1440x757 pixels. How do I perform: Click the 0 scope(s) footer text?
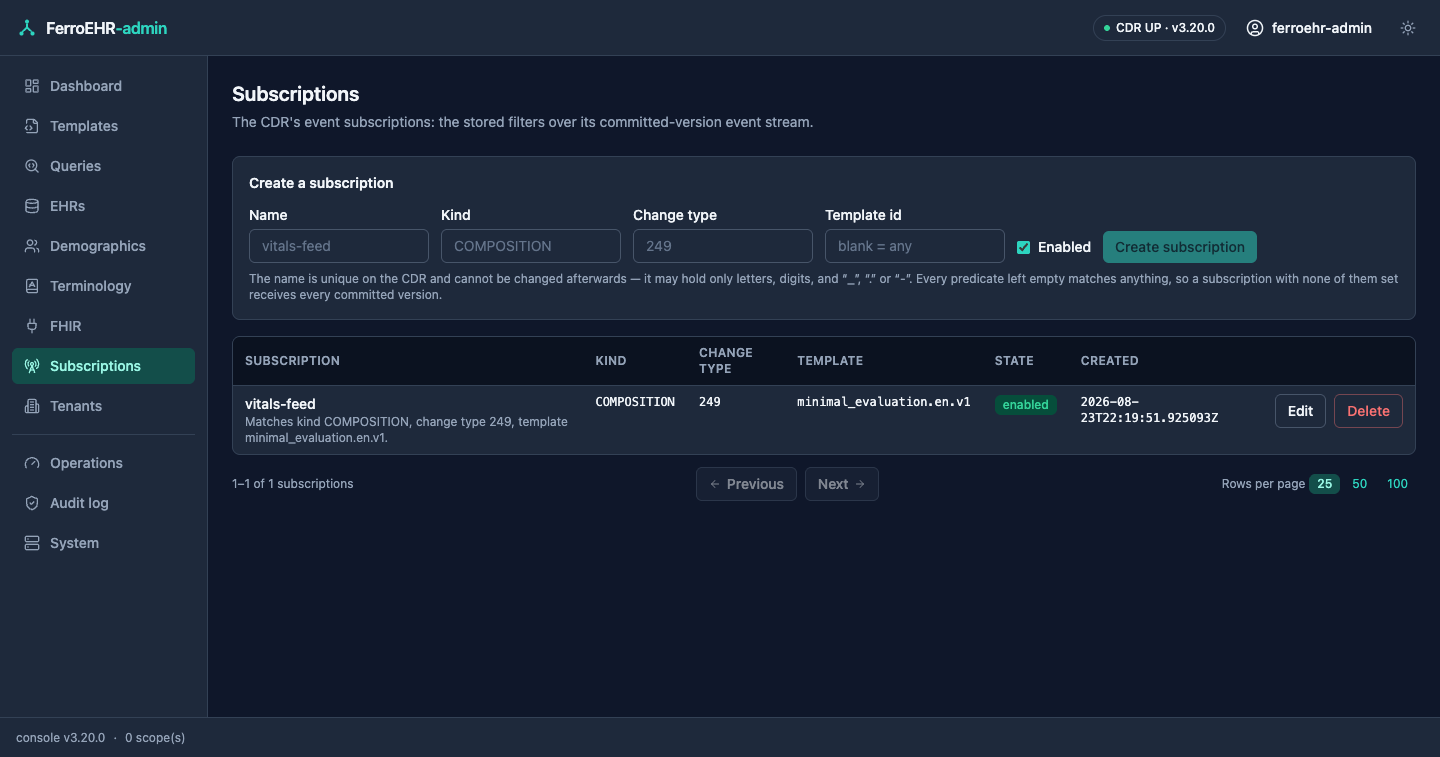click(155, 738)
